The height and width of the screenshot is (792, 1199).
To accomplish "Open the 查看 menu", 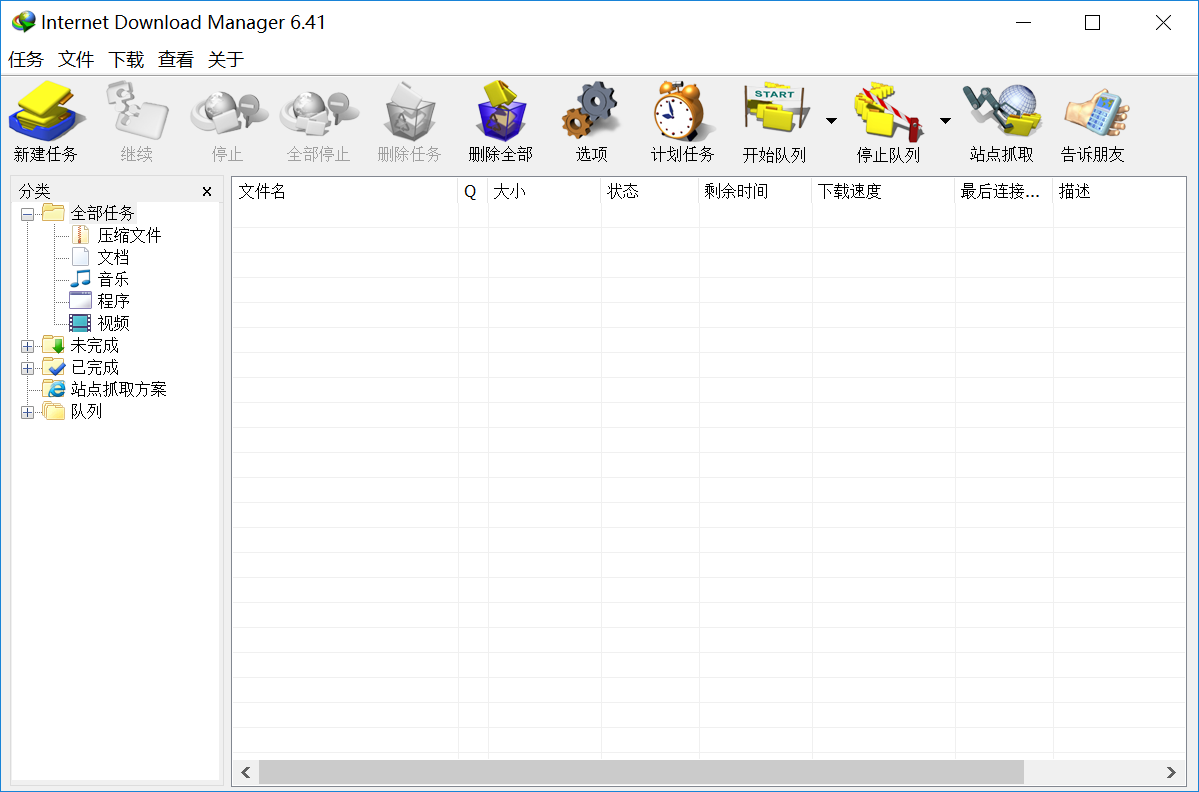I will point(174,59).
